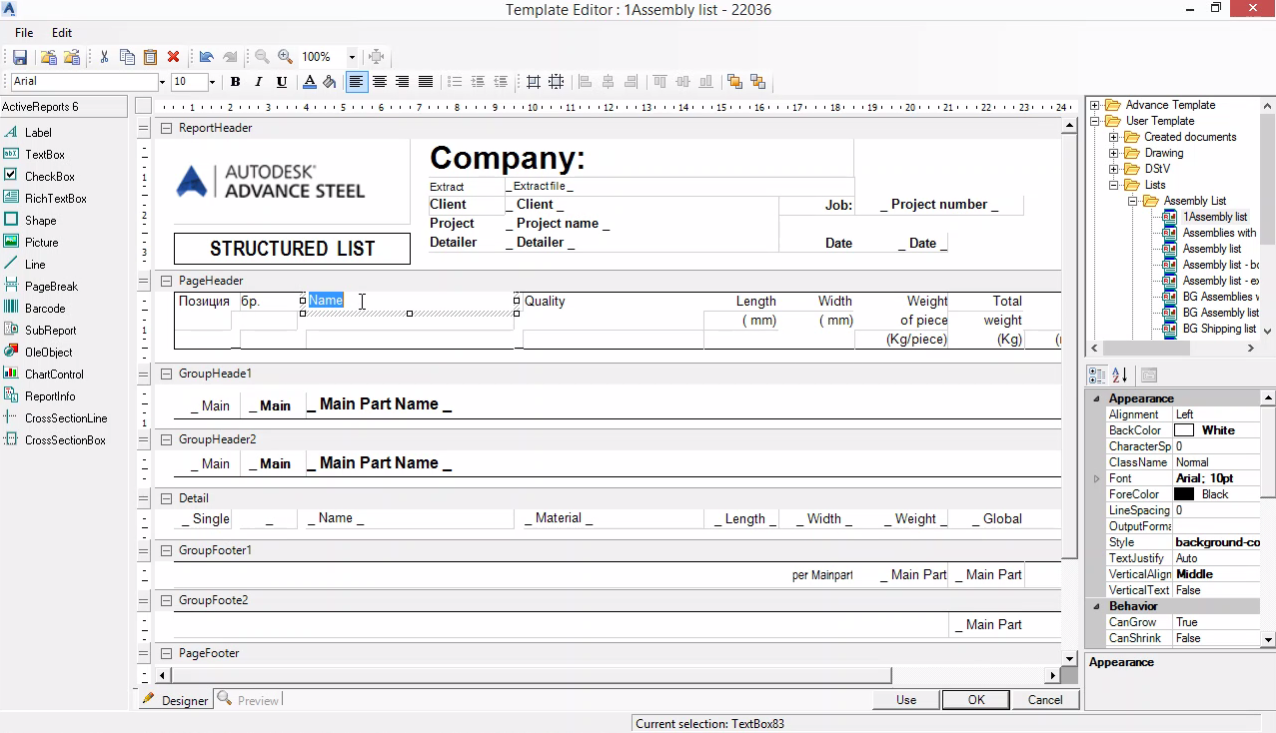Image resolution: width=1276 pixels, height=733 pixels.
Task: Click the Use button
Action: click(x=906, y=700)
